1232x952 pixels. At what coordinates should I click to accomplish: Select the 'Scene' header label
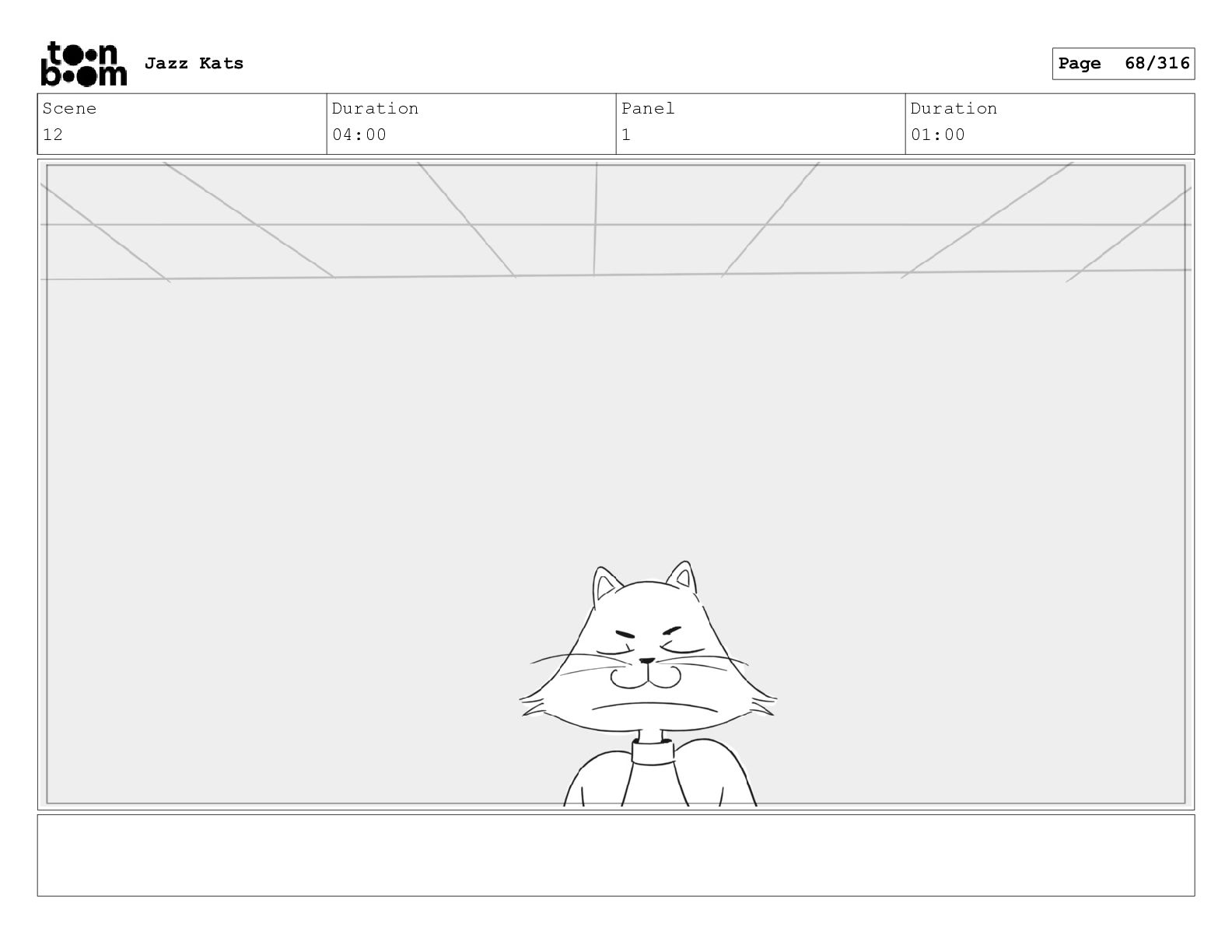pyautogui.click(x=69, y=108)
